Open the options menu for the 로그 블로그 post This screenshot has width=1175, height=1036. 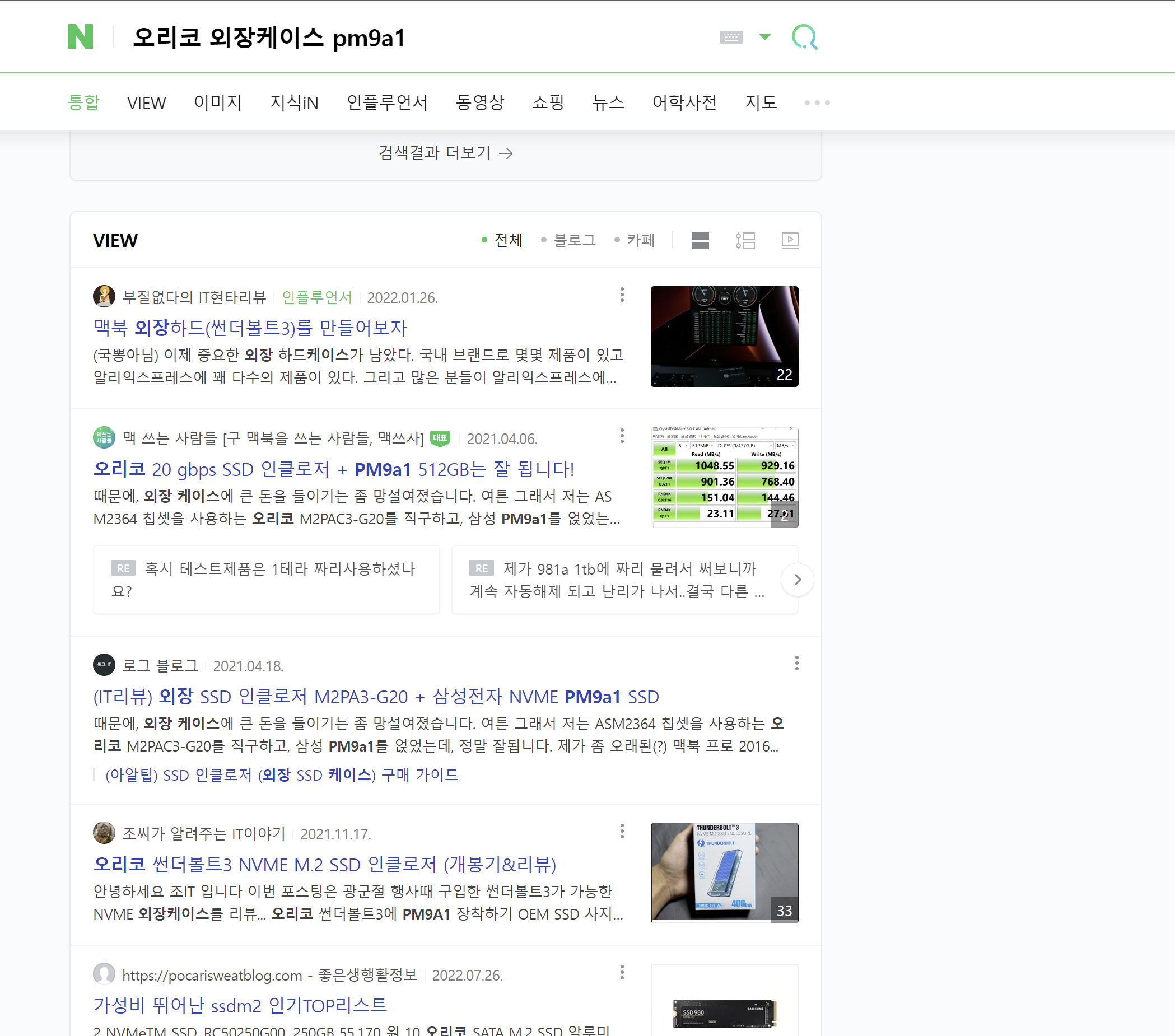coord(796,664)
